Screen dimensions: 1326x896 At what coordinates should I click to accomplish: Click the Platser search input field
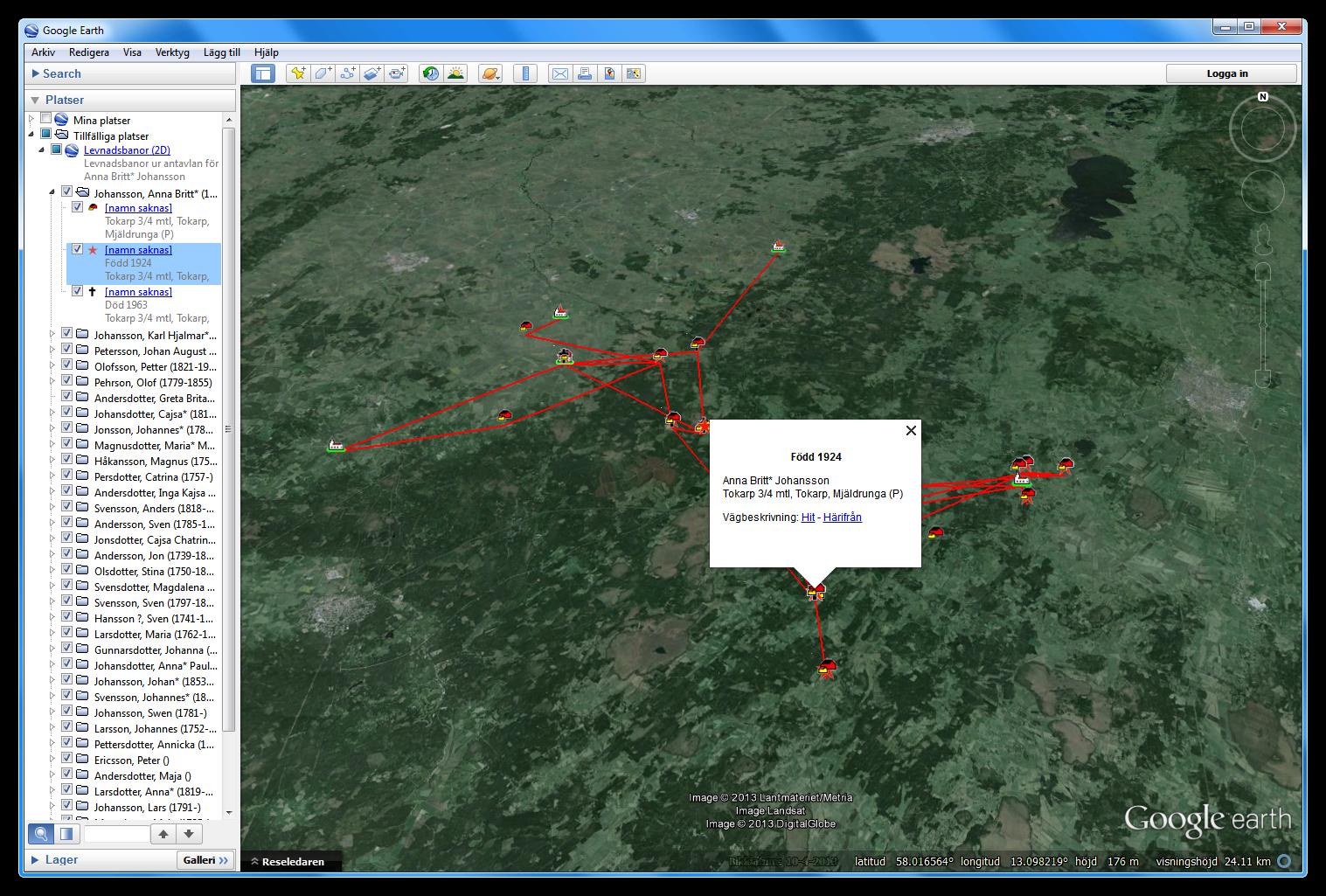[117, 834]
